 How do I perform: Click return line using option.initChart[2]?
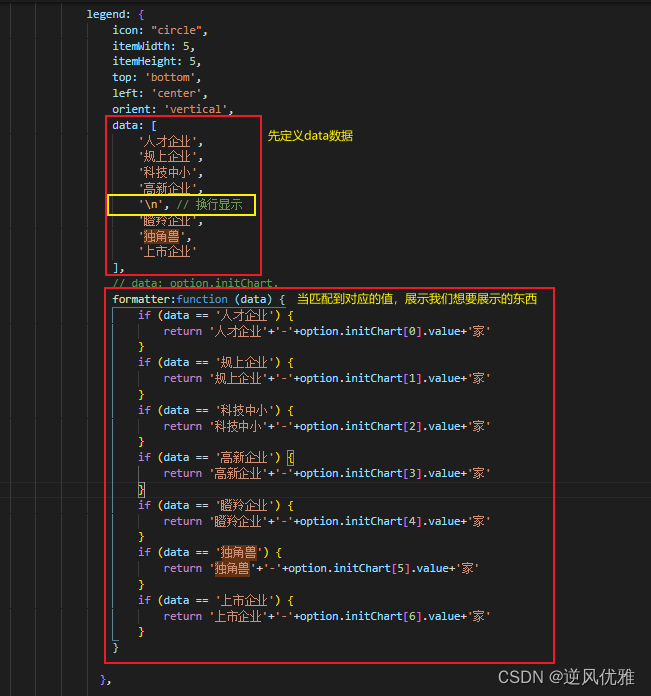pos(327,427)
